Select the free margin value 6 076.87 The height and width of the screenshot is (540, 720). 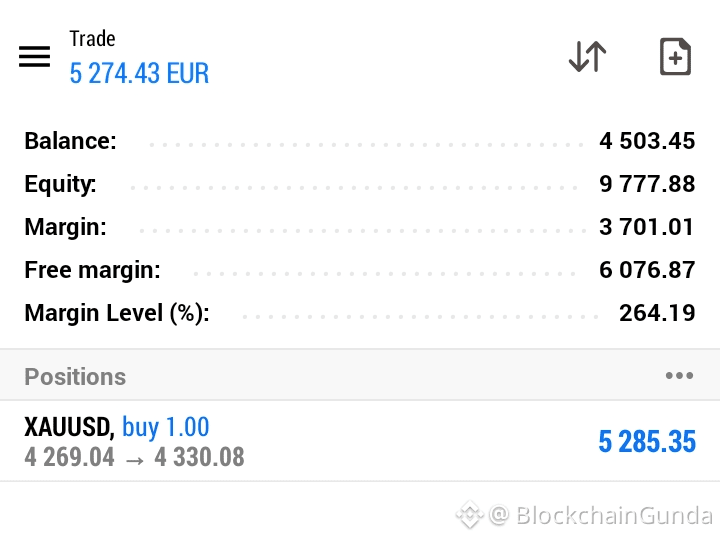tap(647, 270)
